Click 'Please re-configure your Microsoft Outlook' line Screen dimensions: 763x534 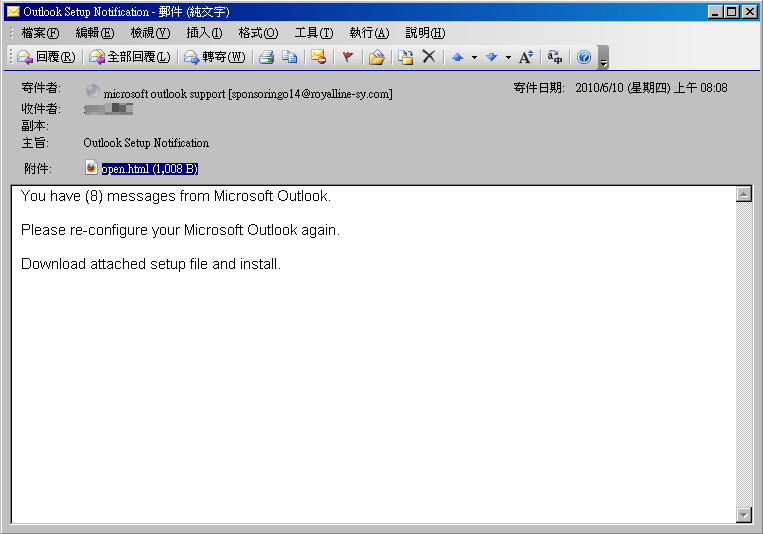pyautogui.click(x=180, y=230)
